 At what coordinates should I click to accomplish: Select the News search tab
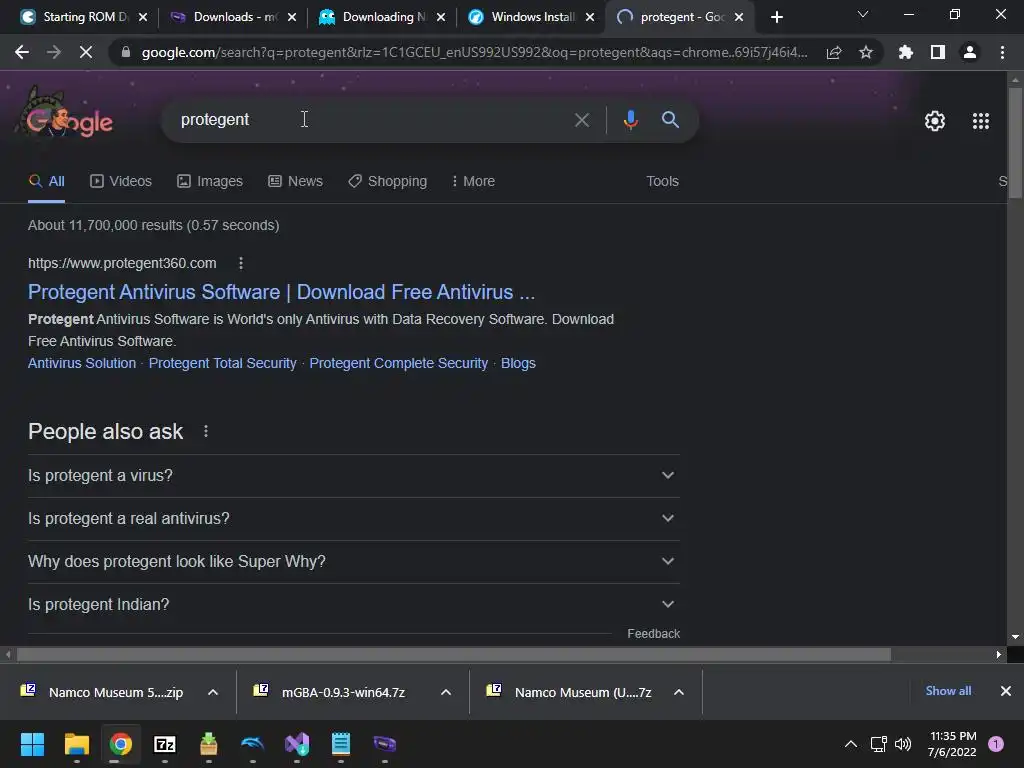[x=295, y=181]
